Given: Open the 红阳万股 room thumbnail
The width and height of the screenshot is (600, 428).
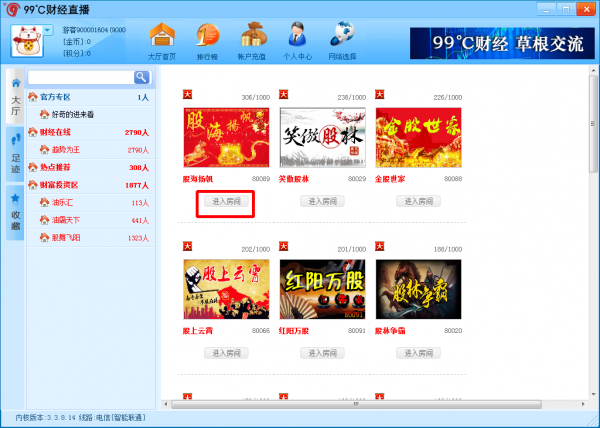Looking at the screenshot, I should coord(323,289).
